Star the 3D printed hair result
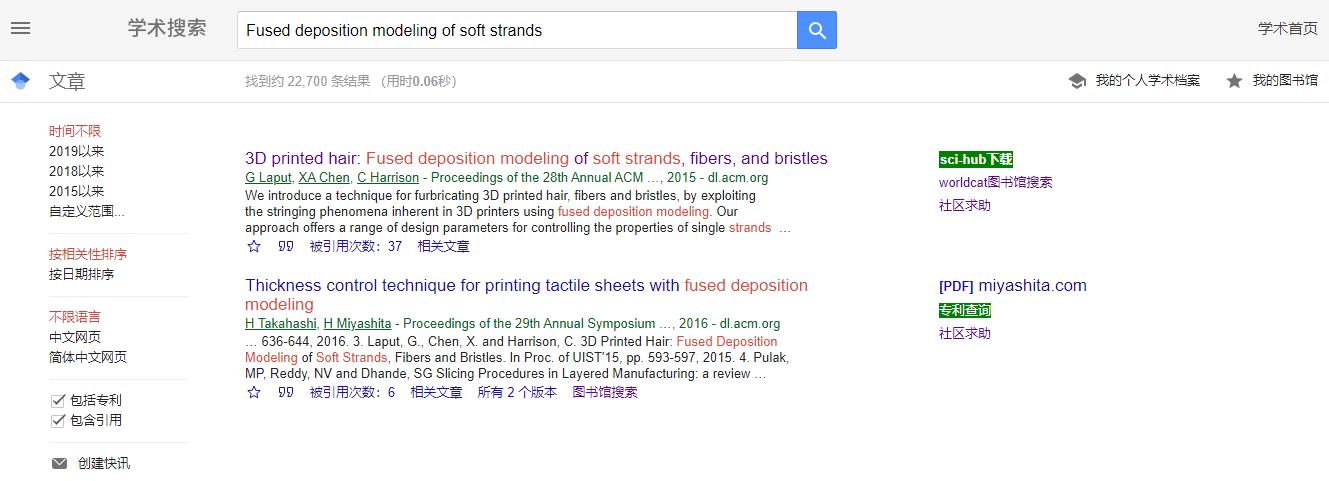The width and height of the screenshot is (1329, 481). pyautogui.click(x=254, y=246)
